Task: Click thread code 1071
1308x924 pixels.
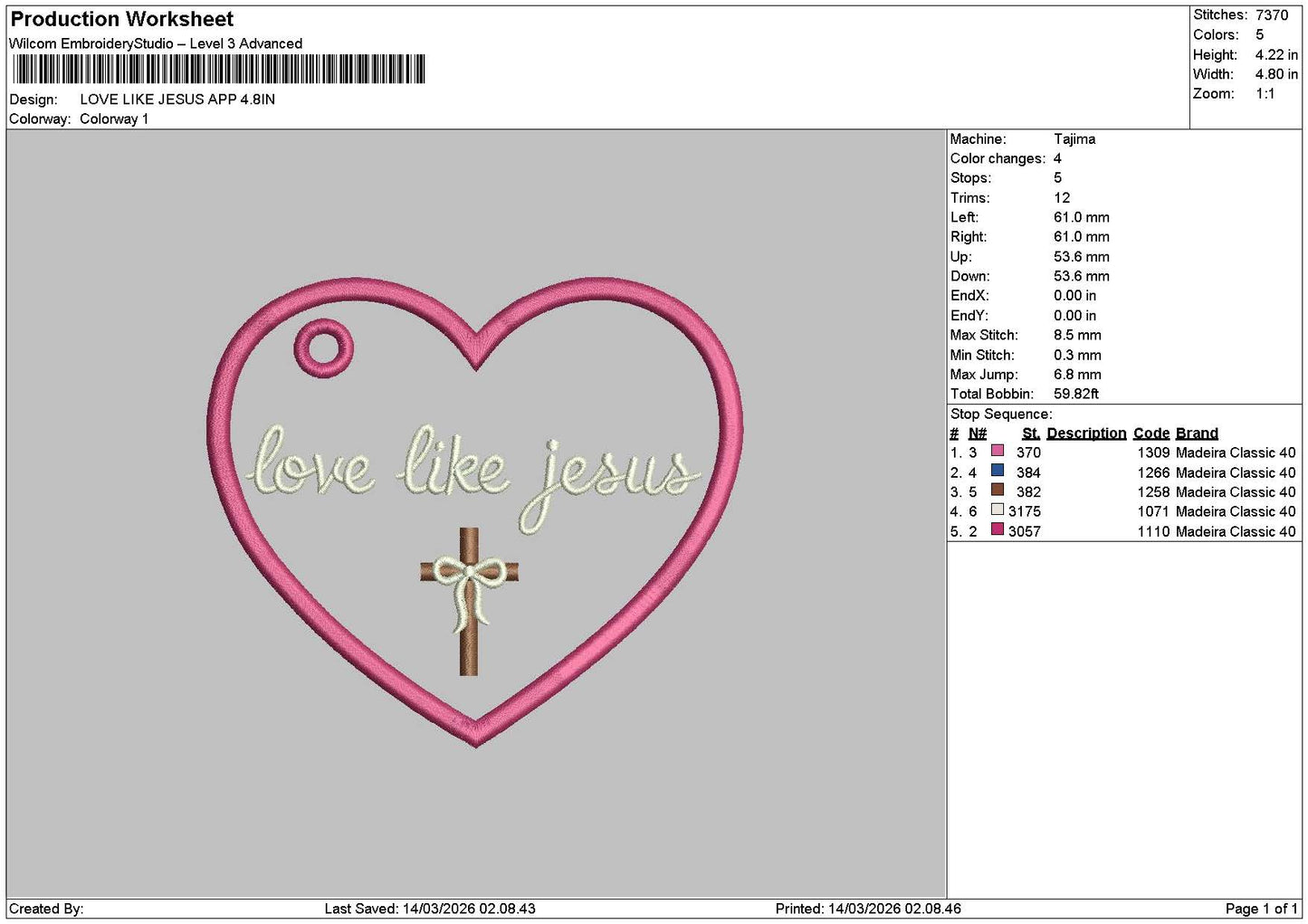Action: [1153, 511]
